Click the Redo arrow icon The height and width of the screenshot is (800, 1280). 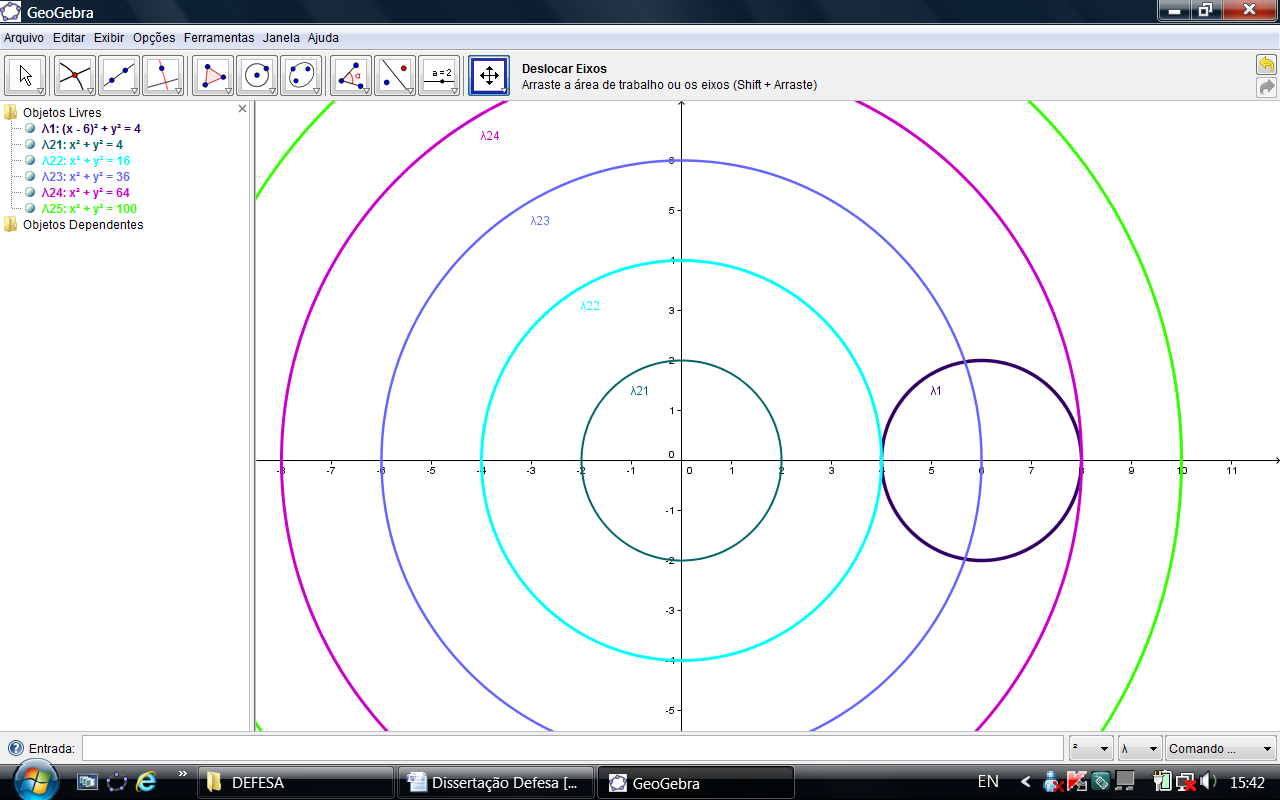1266,87
